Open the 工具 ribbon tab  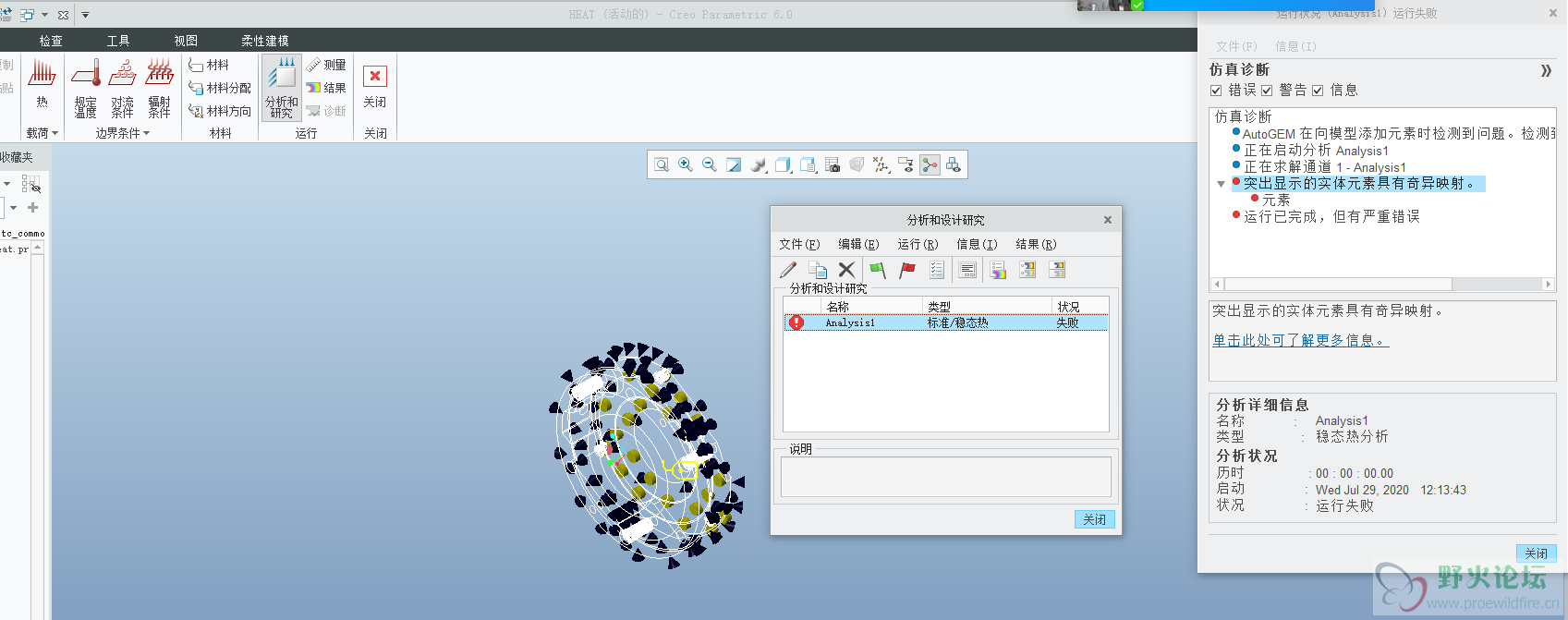coord(118,41)
